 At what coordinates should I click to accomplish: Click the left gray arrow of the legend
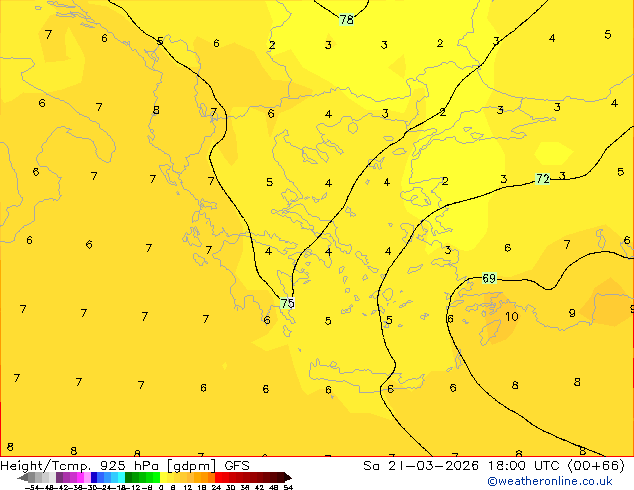[23, 477]
